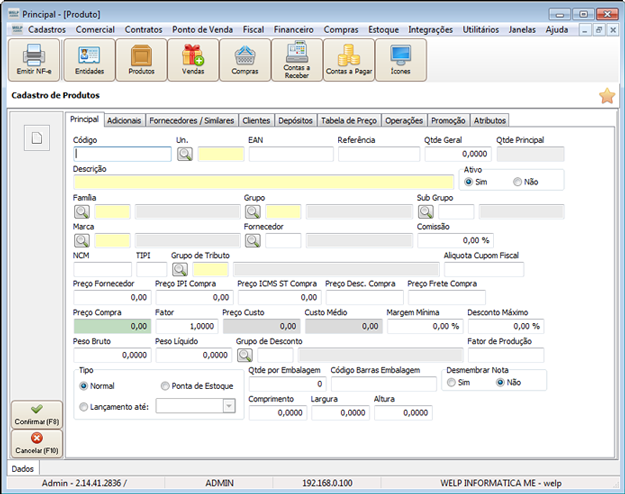Select Lançamento até radio button

pyautogui.click(x=83, y=407)
